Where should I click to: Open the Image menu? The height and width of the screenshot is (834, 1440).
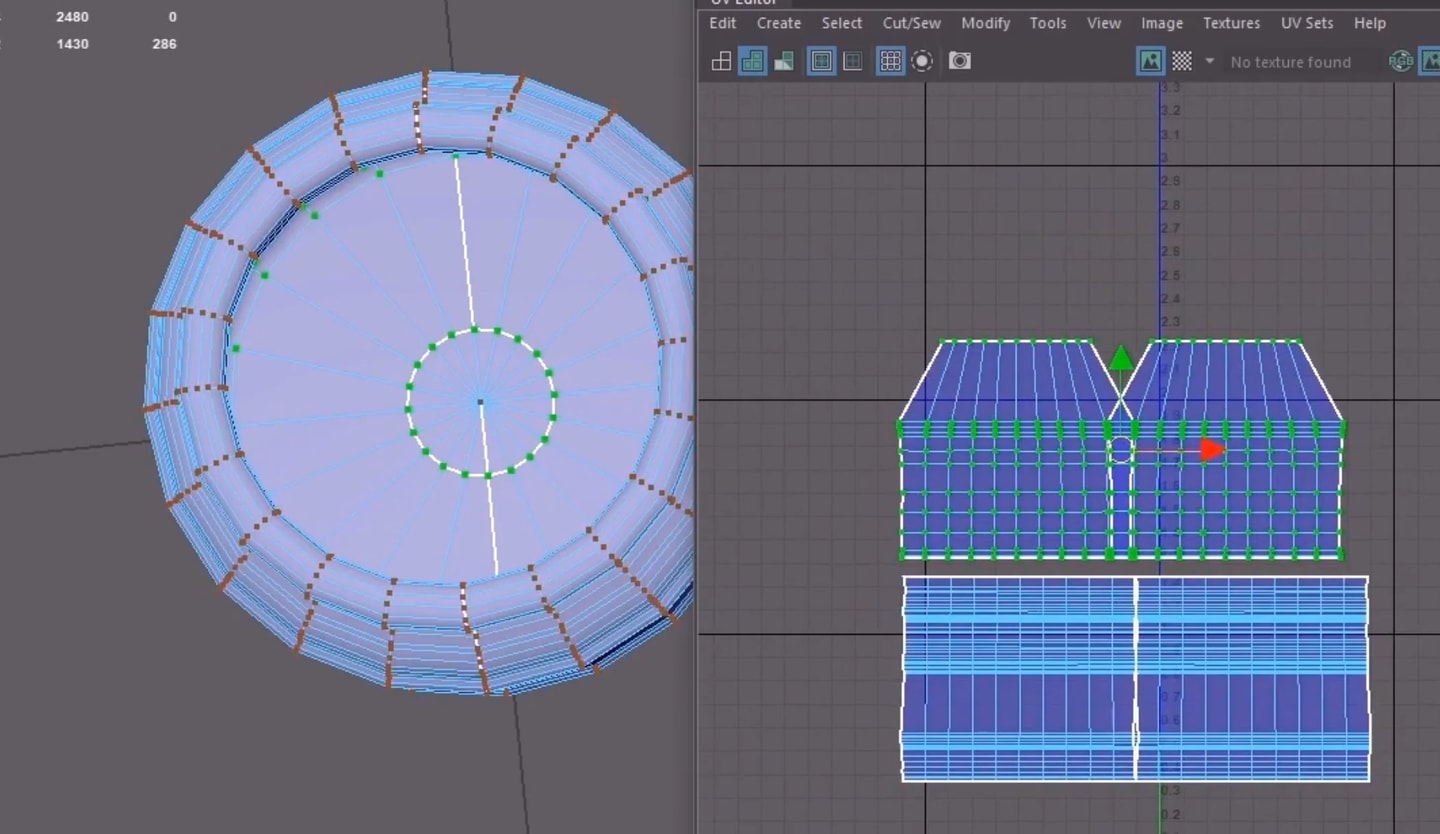coord(1162,23)
